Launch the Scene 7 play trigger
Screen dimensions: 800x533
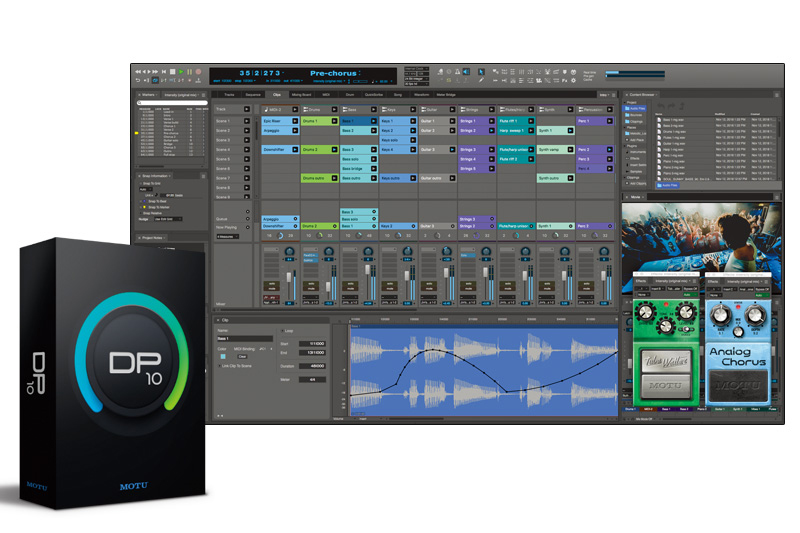[246, 178]
